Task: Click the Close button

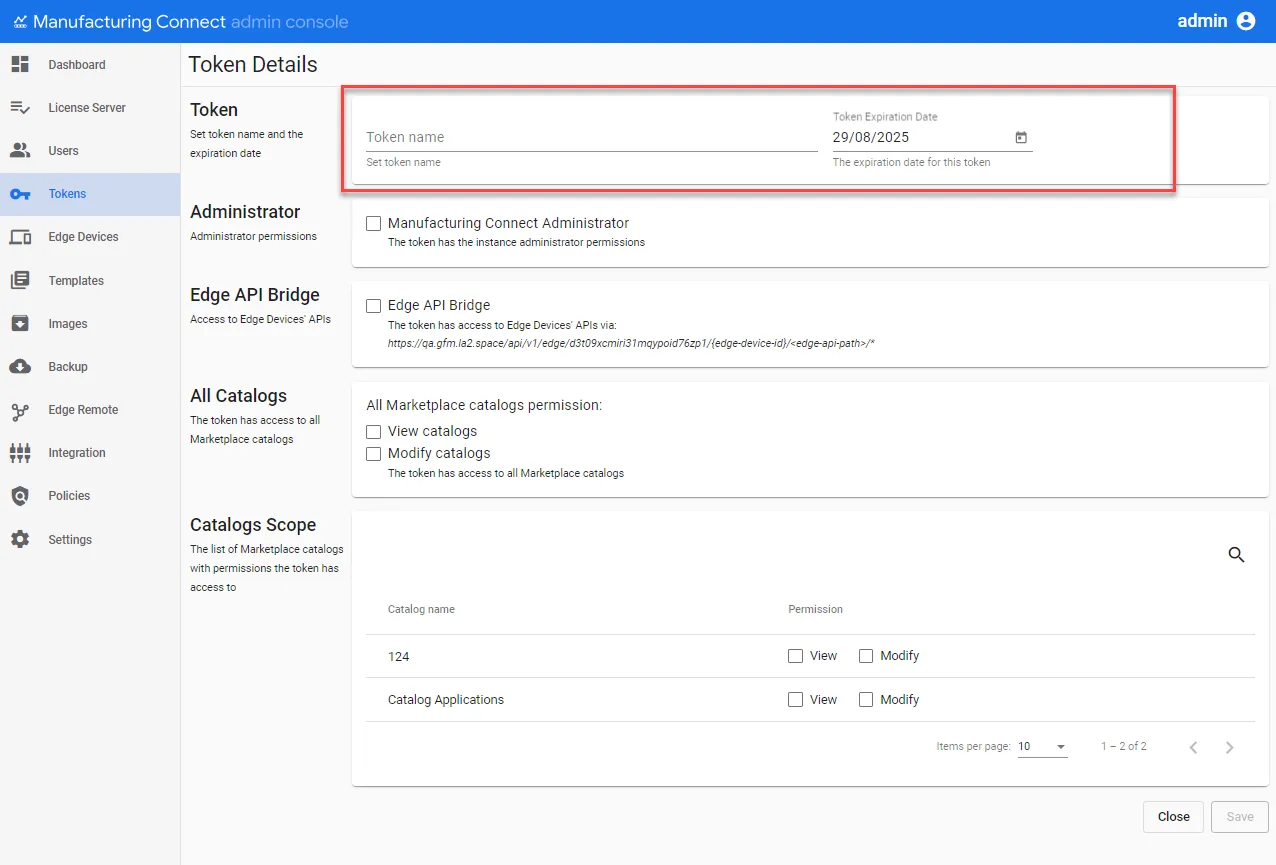Action: tap(1174, 817)
